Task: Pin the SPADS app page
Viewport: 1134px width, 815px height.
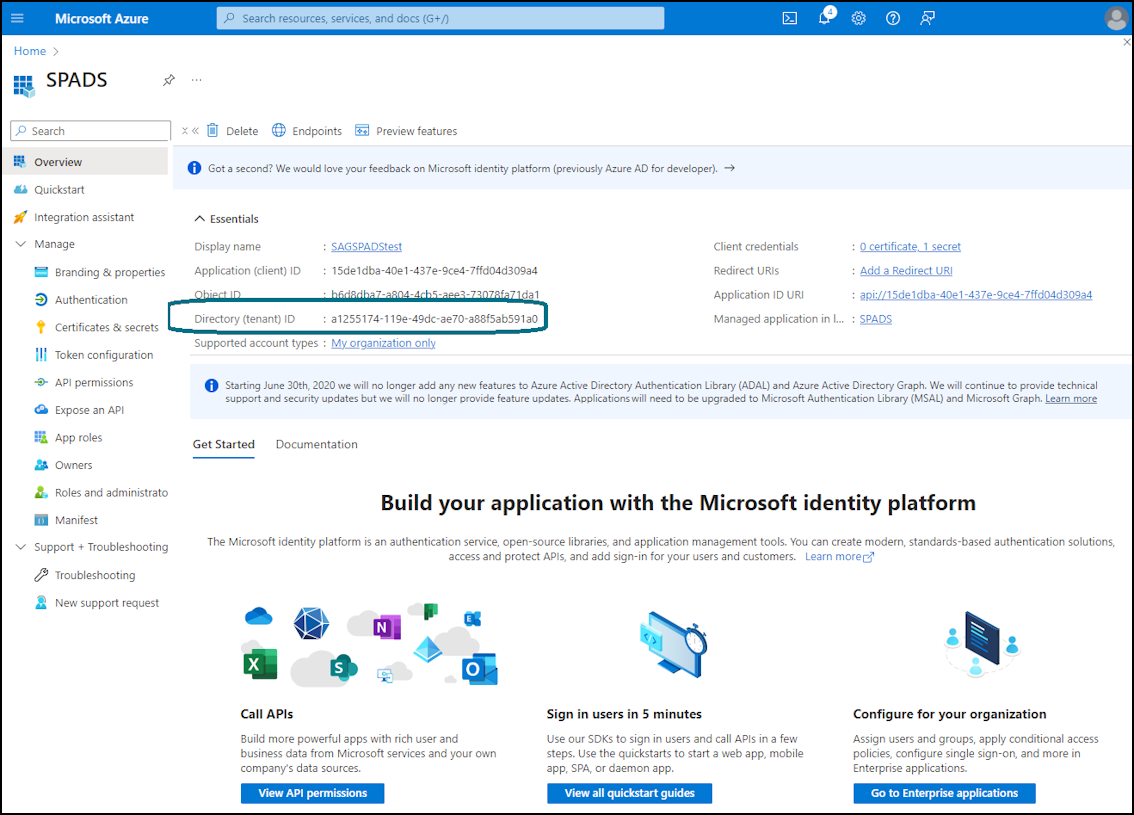Action: click(169, 80)
